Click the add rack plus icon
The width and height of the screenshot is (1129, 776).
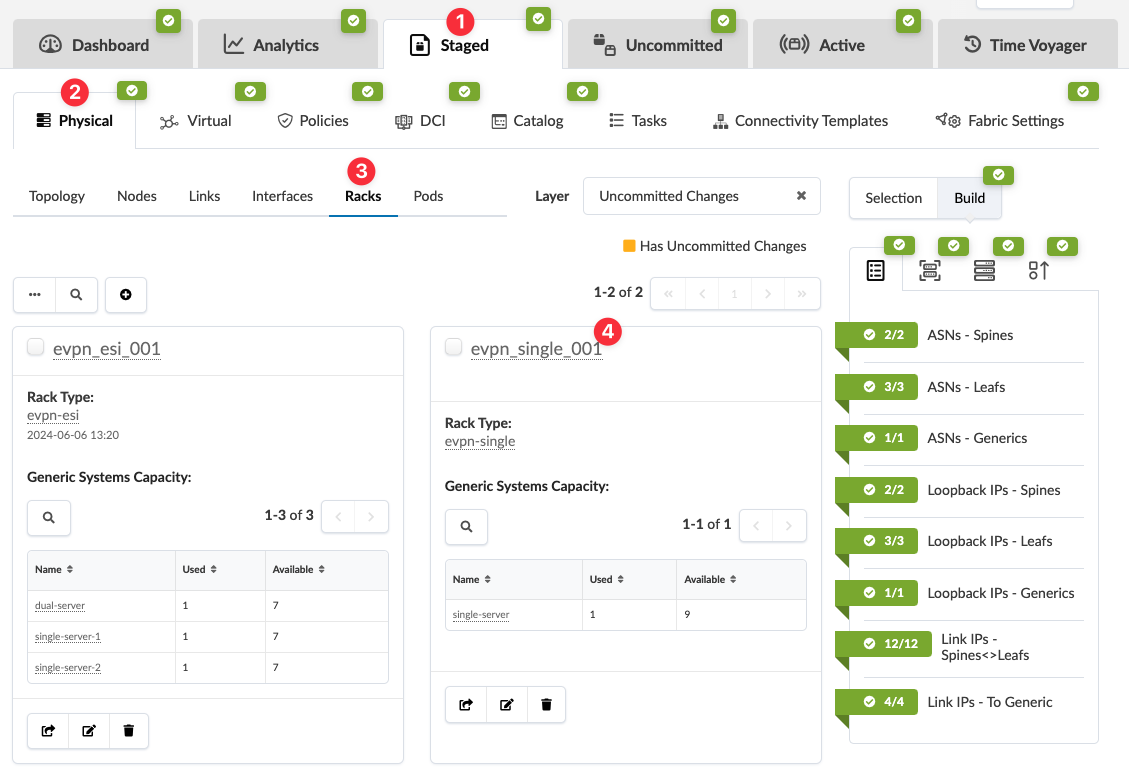[x=126, y=295]
